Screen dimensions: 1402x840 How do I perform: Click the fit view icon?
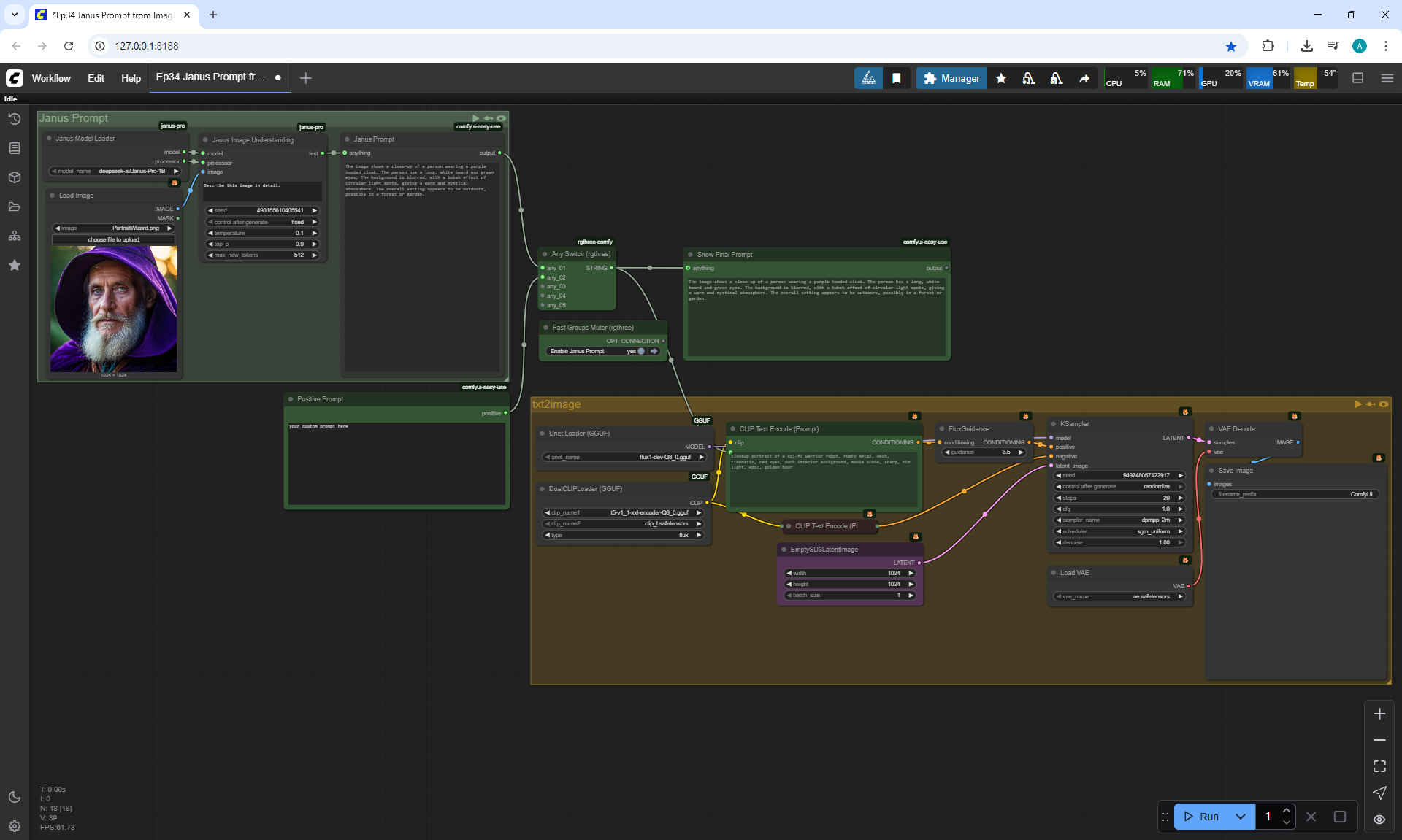pos(1379,766)
